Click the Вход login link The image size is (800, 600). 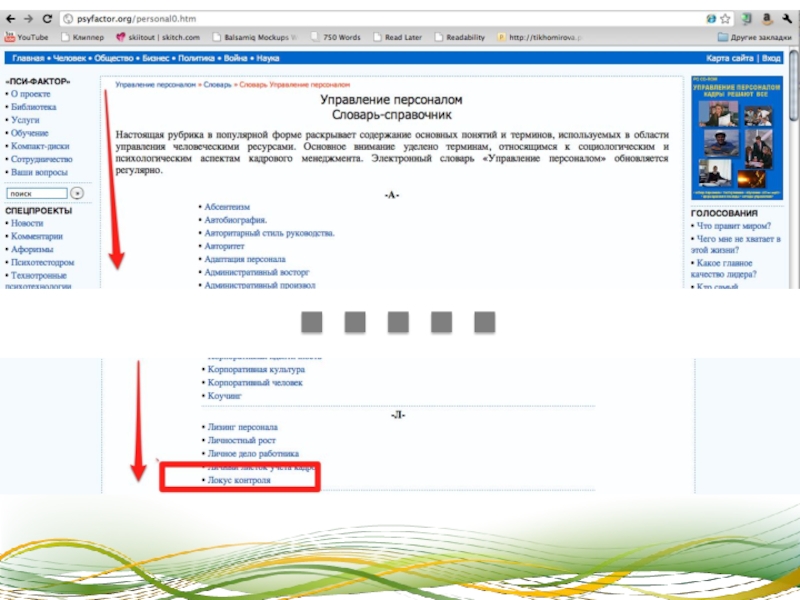pos(771,58)
